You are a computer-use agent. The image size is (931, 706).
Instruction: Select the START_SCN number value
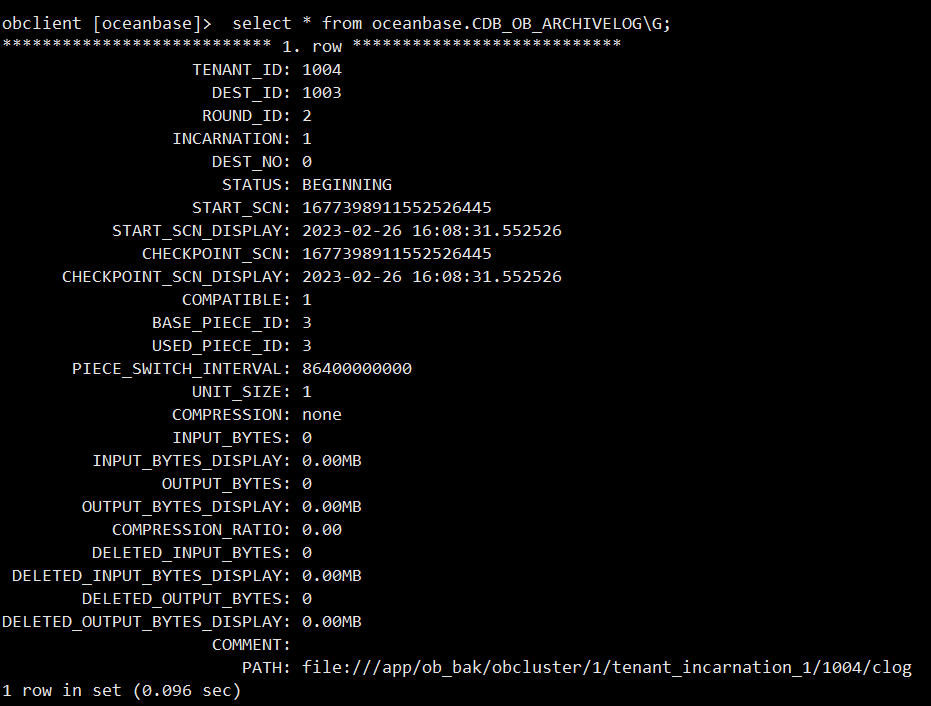[397, 208]
